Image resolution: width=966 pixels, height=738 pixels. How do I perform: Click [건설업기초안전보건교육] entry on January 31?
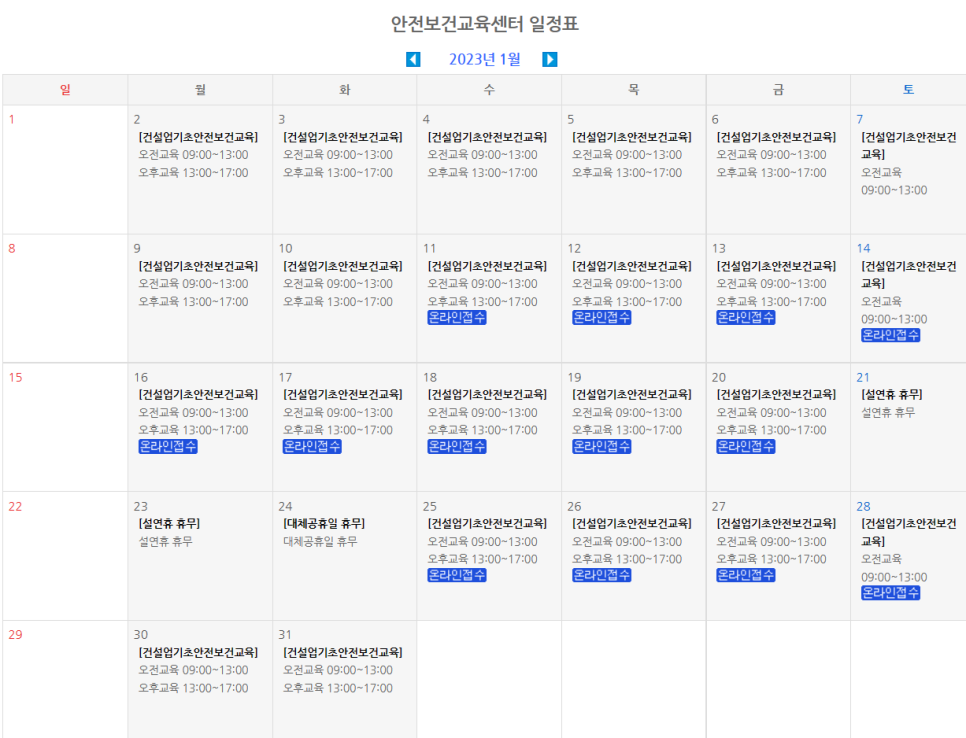343,652
